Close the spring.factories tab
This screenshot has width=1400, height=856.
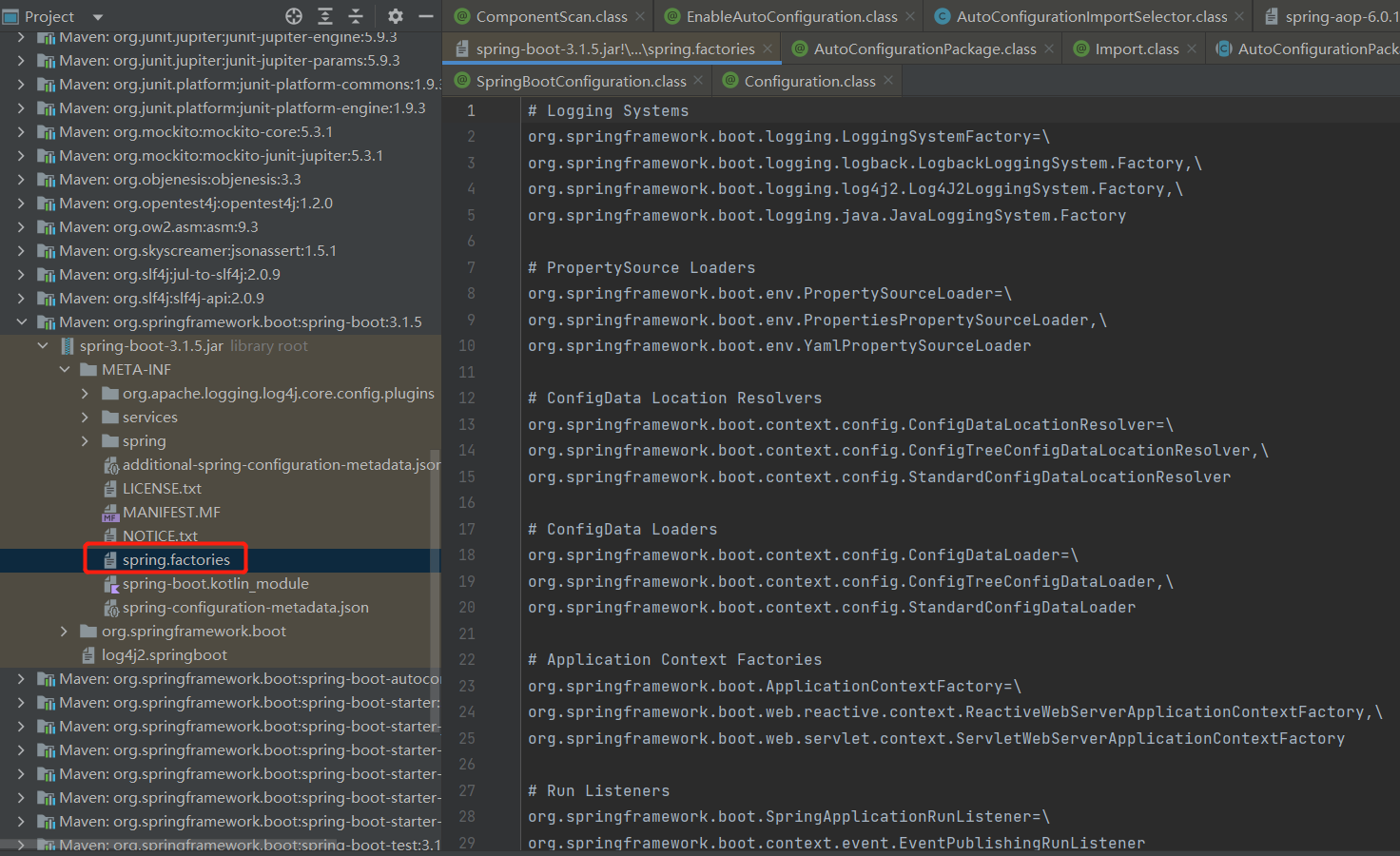(768, 49)
